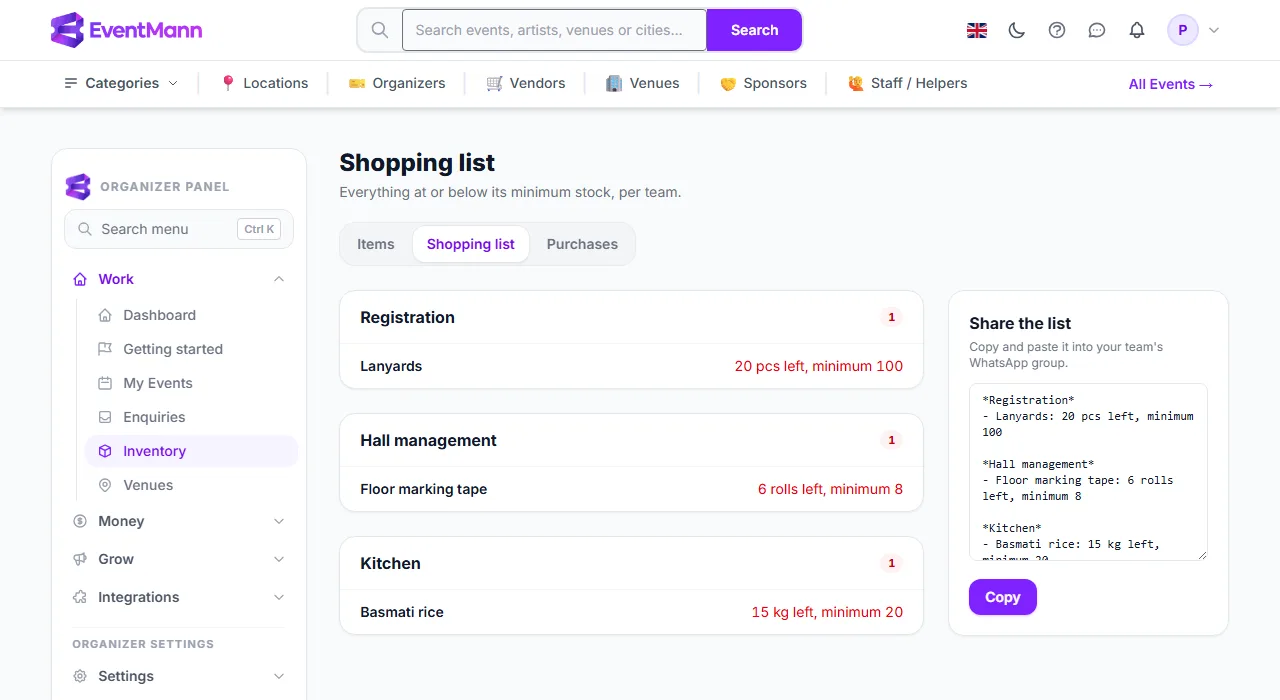This screenshot has height=700, width=1280.
Task: Expand the Integrations section
Action: click(179, 597)
